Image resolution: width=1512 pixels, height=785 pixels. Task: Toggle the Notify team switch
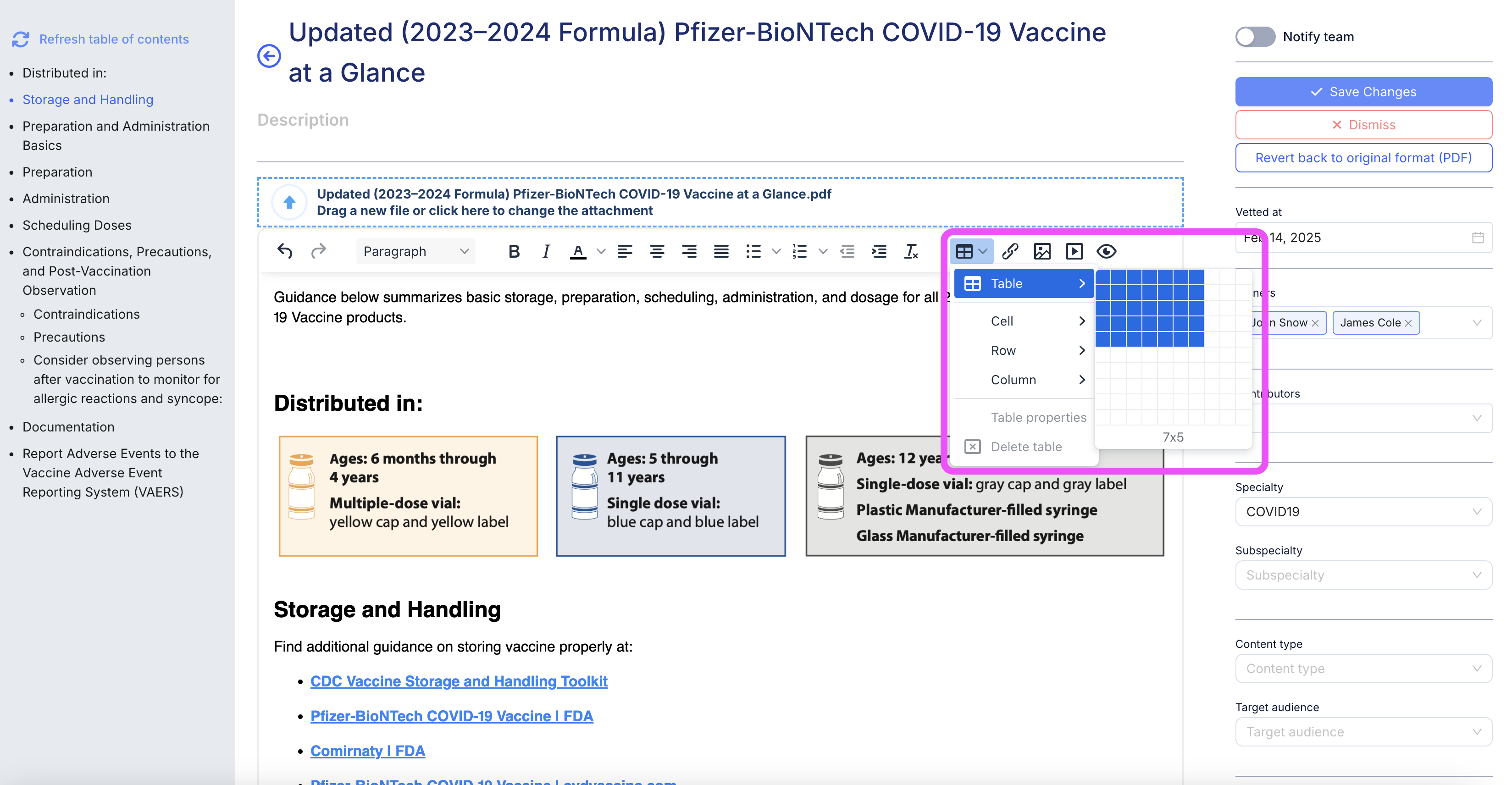click(1255, 36)
